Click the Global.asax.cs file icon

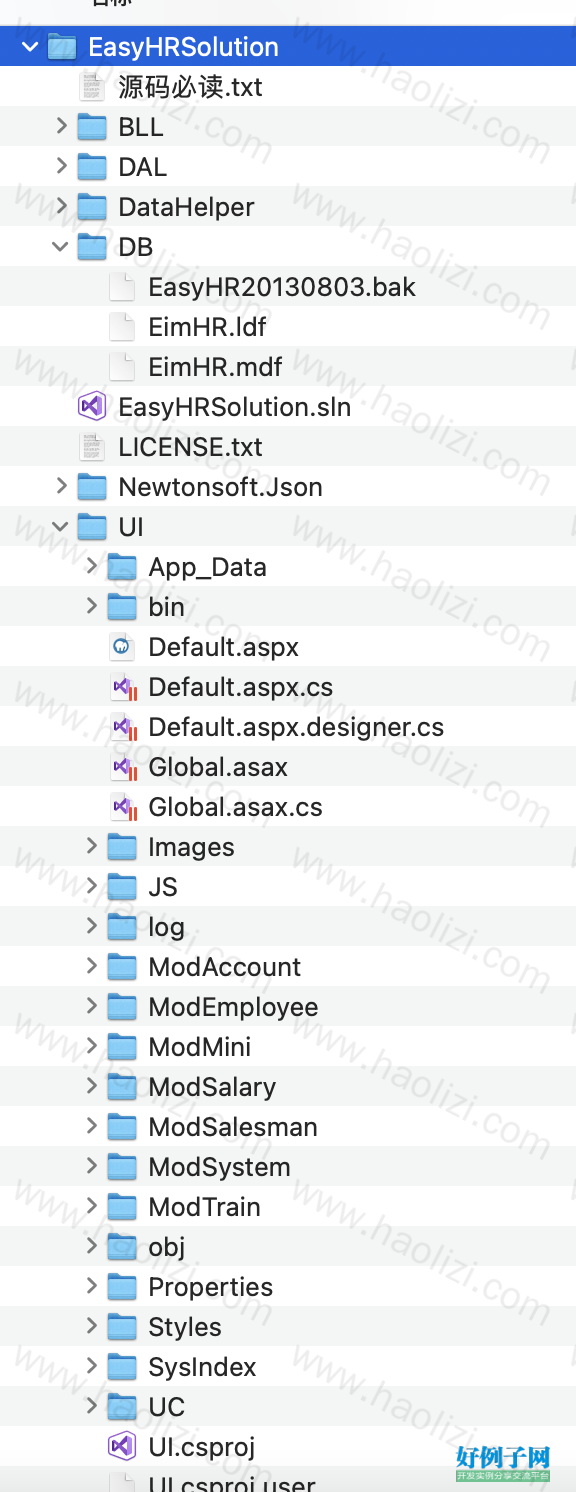point(123,807)
